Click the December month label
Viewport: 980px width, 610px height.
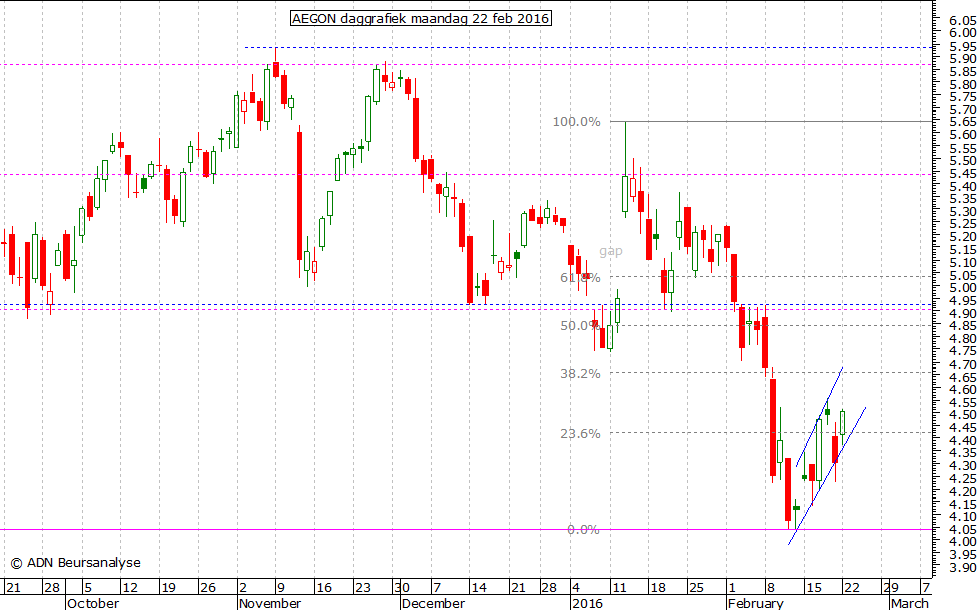click(x=433, y=603)
